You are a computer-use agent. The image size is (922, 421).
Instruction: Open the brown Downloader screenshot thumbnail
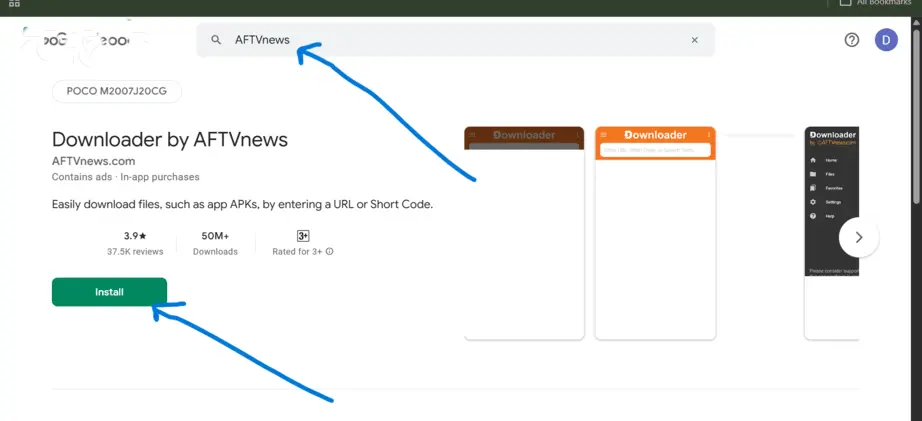[524, 233]
